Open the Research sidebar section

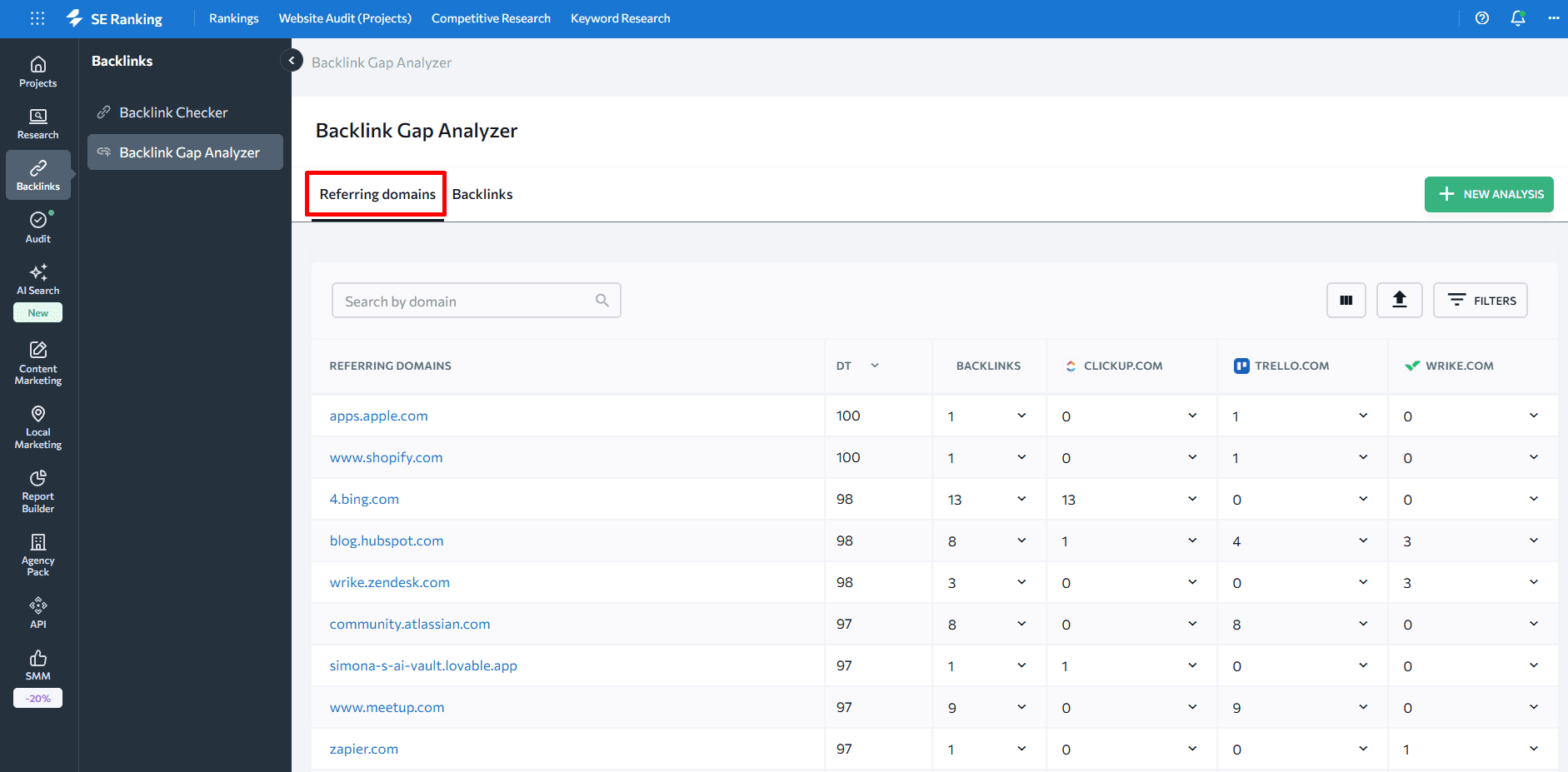[38, 124]
